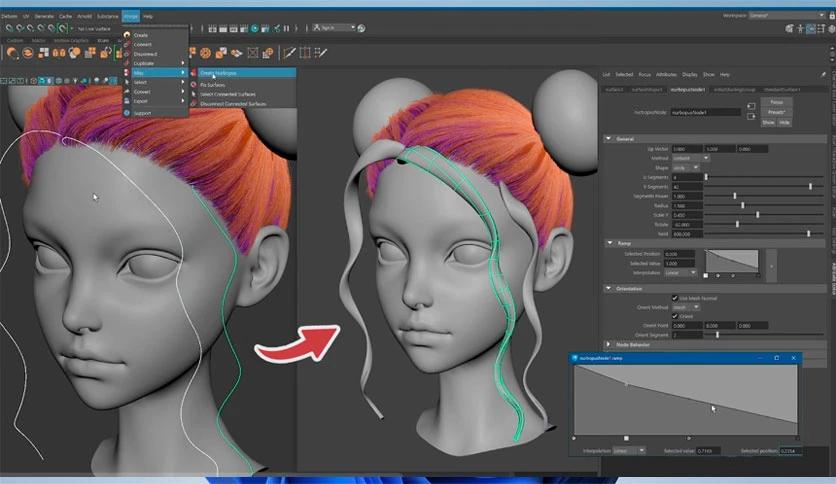Viewport: 836px width, 484px height.
Task: Click the Support icon in the open menu
Action: pyautogui.click(x=126, y=112)
